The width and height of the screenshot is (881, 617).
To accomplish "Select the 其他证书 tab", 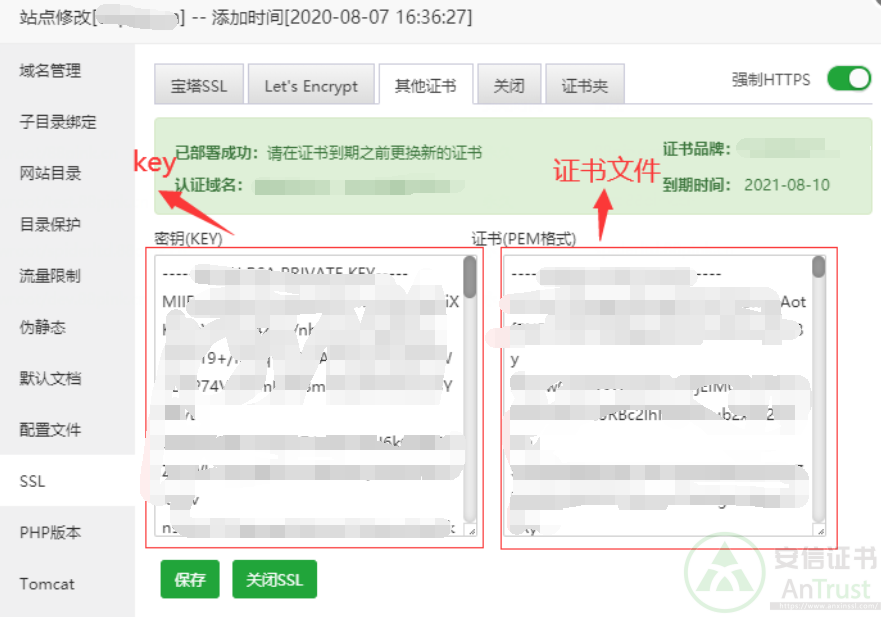I will point(425,86).
